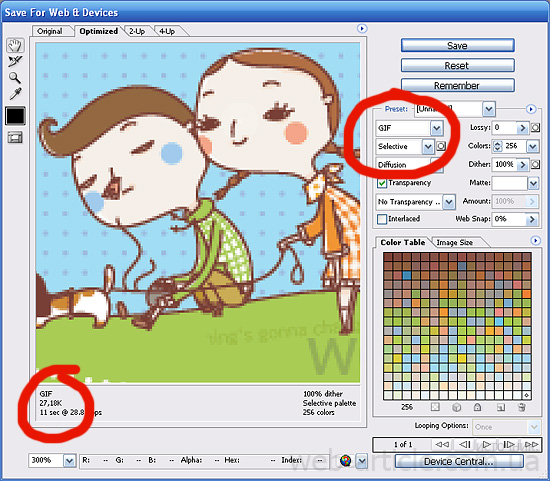Switch to the Optimized tab
Image resolution: width=550 pixels, height=481 pixels.
pos(99,31)
